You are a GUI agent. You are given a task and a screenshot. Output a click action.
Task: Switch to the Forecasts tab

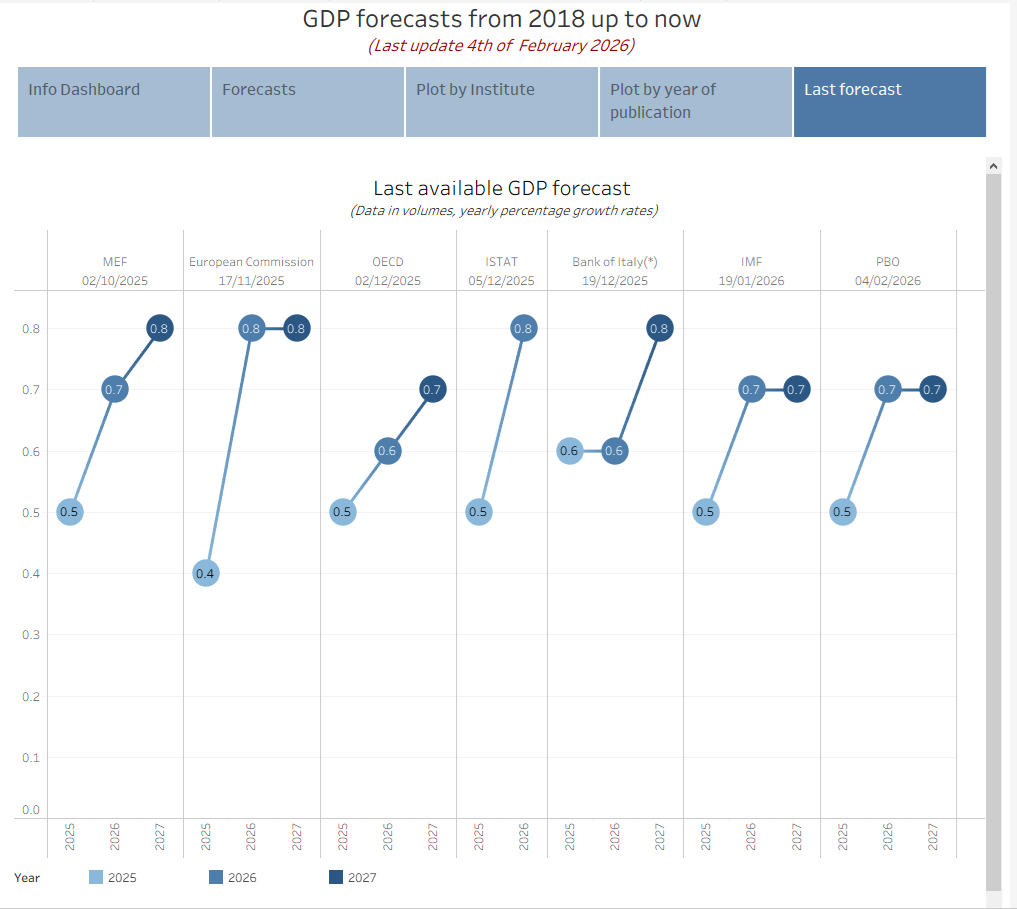[308, 101]
